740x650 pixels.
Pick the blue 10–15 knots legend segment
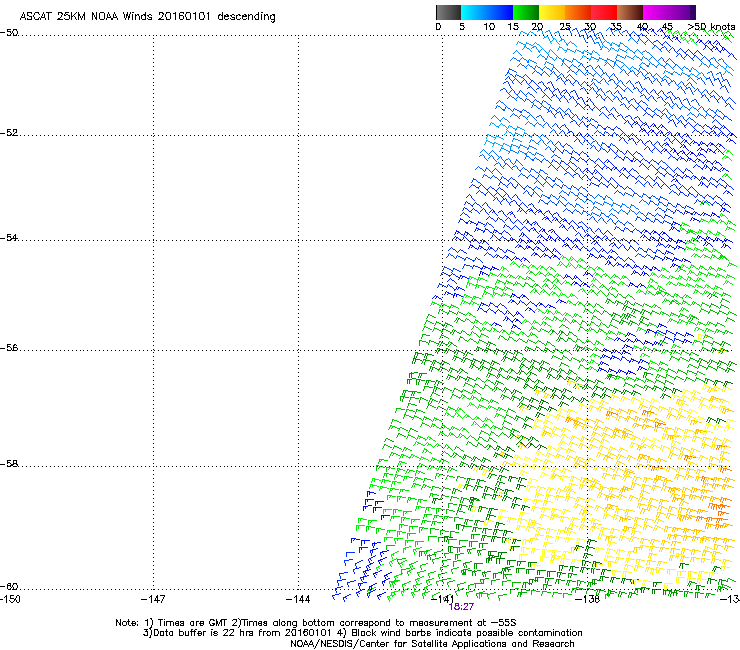[x=501, y=12]
